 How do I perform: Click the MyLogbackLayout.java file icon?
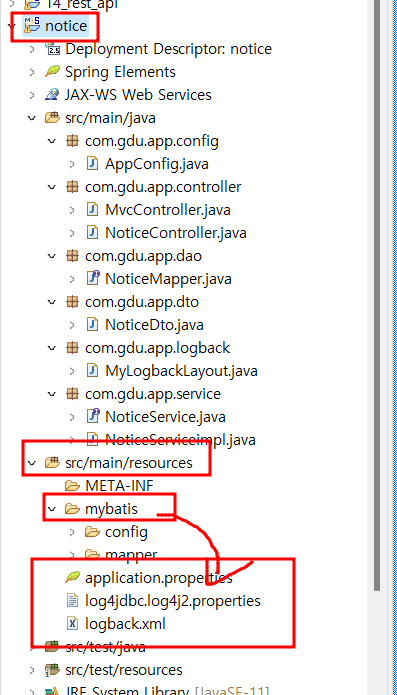pos(92,371)
